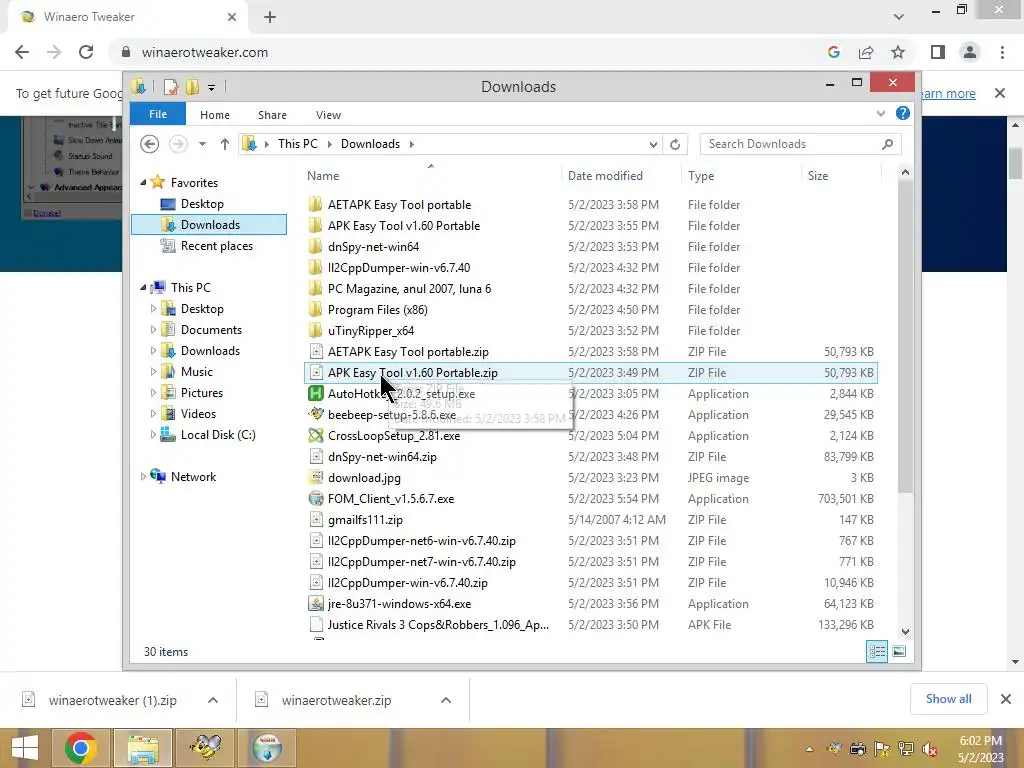The image size is (1024, 768).
Task: Show hidden system tray icons
Action: pyautogui.click(x=810, y=750)
